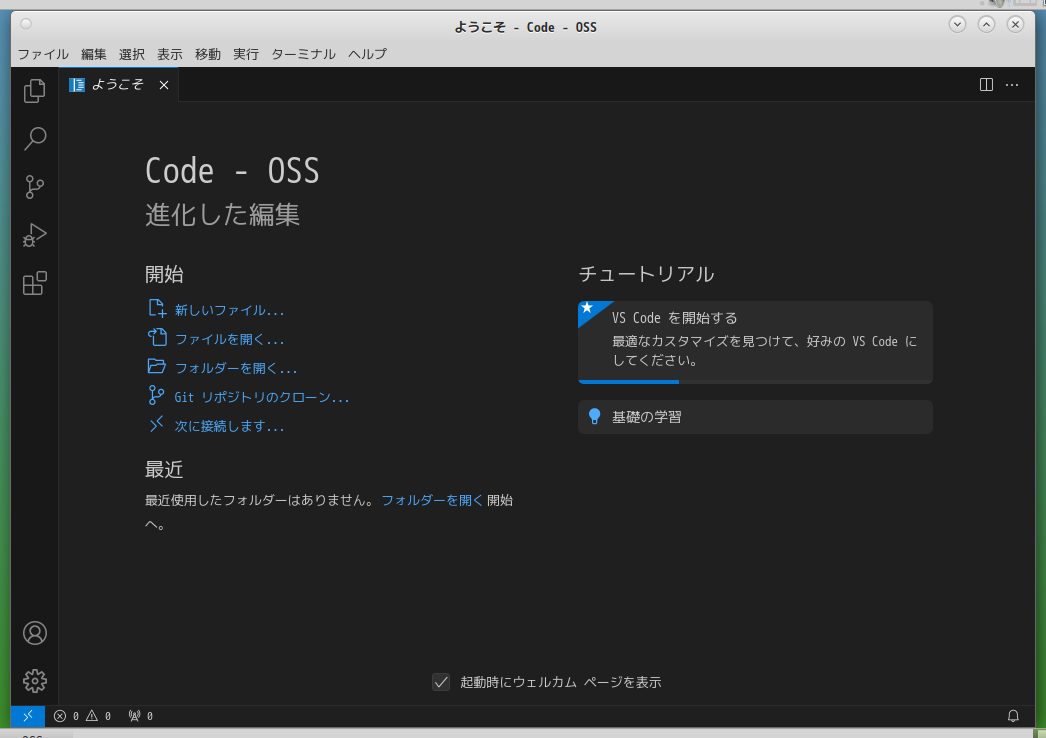Click the new file icon beside 新しいファイル
1046x738 pixels.
pyautogui.click(x=157, y=308)
